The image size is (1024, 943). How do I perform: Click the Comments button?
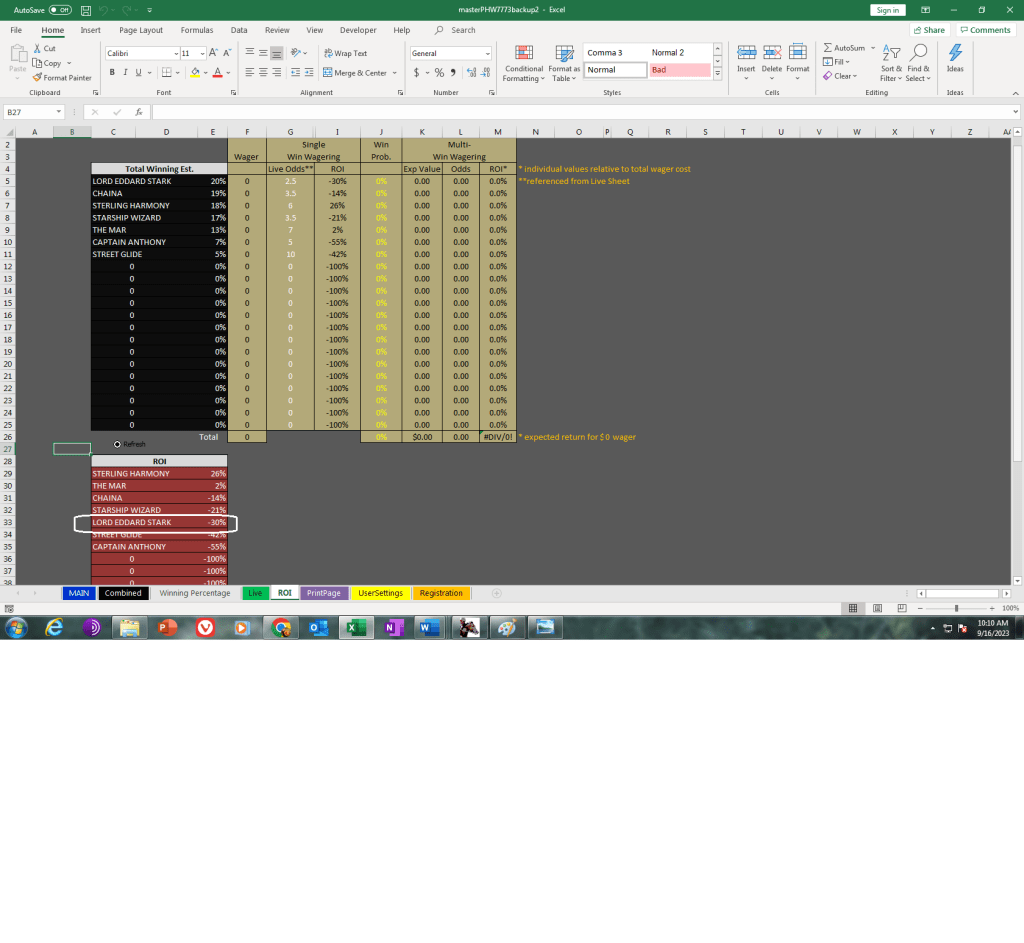(x=985, y=30)
